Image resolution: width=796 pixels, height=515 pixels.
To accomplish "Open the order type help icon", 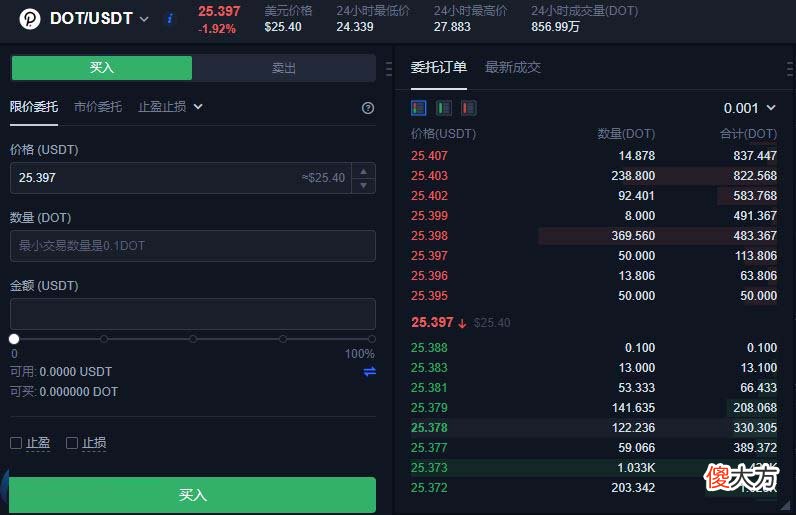I will click(368, 108).
